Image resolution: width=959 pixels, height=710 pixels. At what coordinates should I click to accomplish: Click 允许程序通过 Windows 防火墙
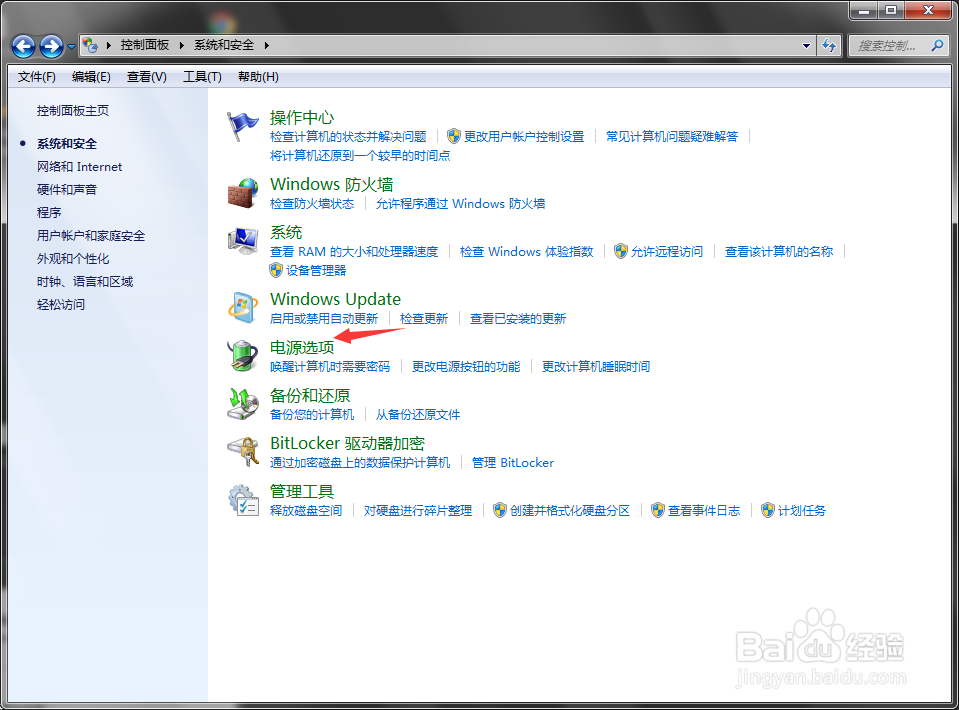pyautogui.click(x=461, y=204)
